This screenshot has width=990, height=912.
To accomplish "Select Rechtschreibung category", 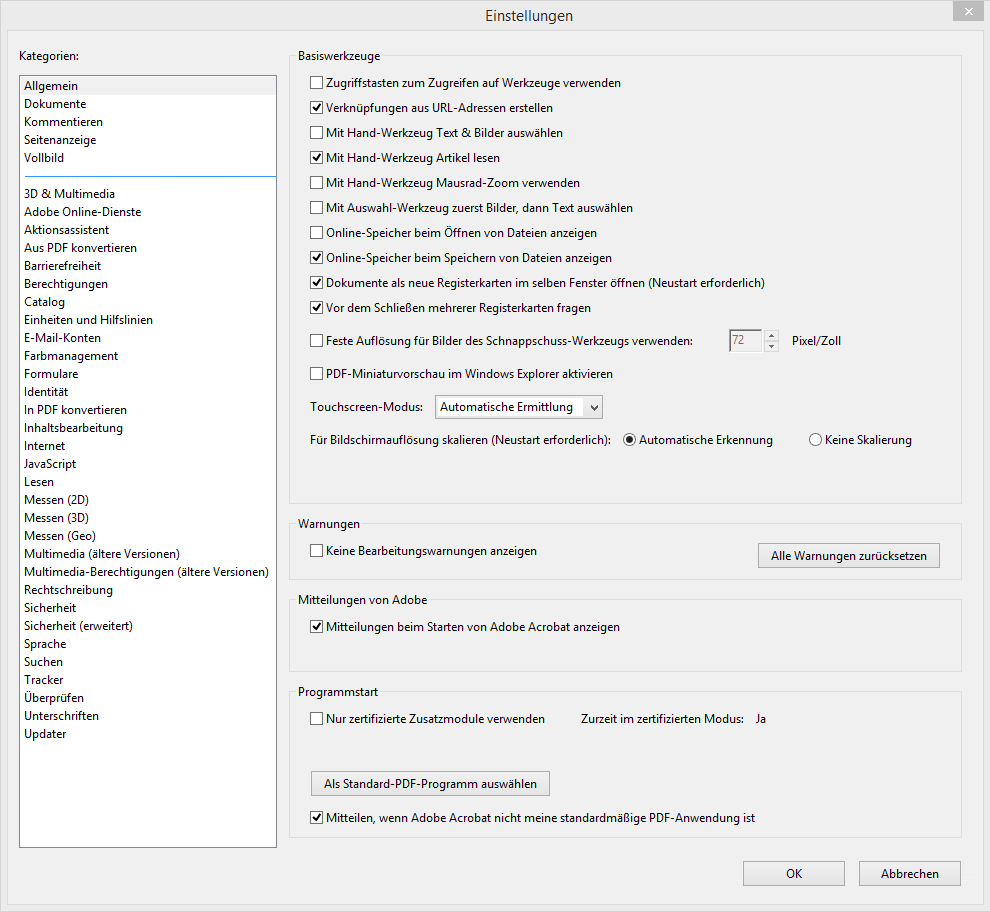I will pos(148,590).
